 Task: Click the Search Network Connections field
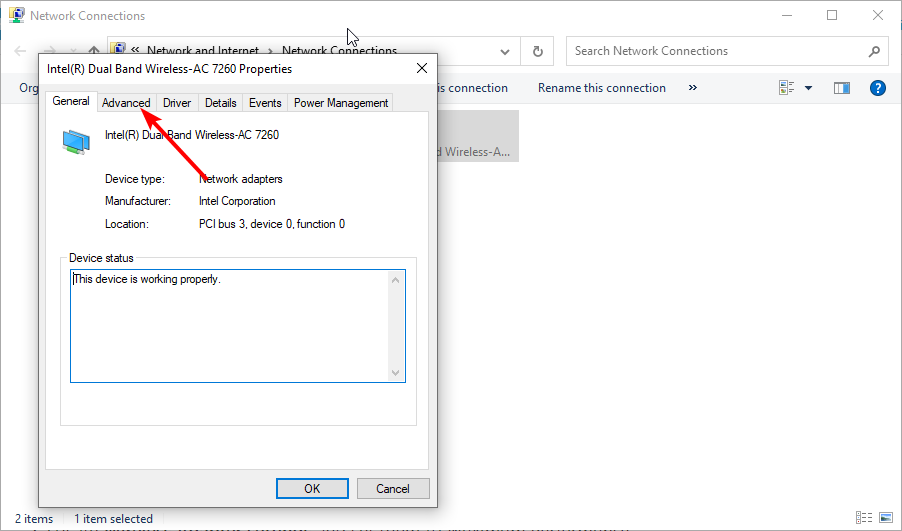(x=715, y=51)
